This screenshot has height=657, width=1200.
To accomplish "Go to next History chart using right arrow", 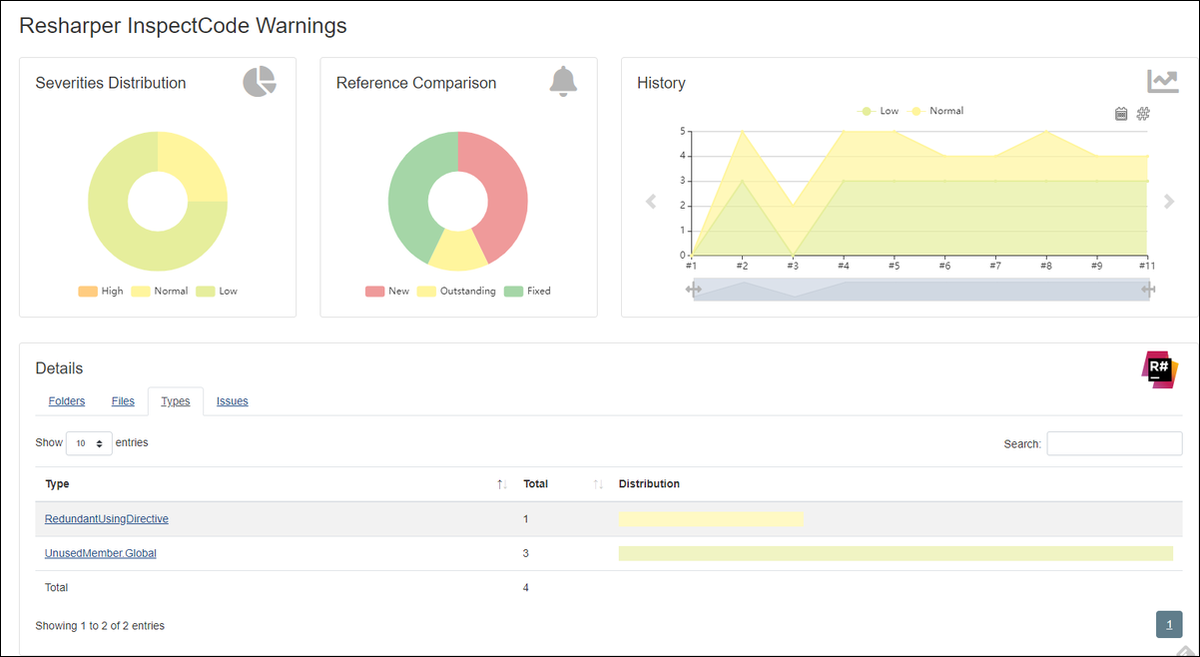I will click(x=1168, y=201).
